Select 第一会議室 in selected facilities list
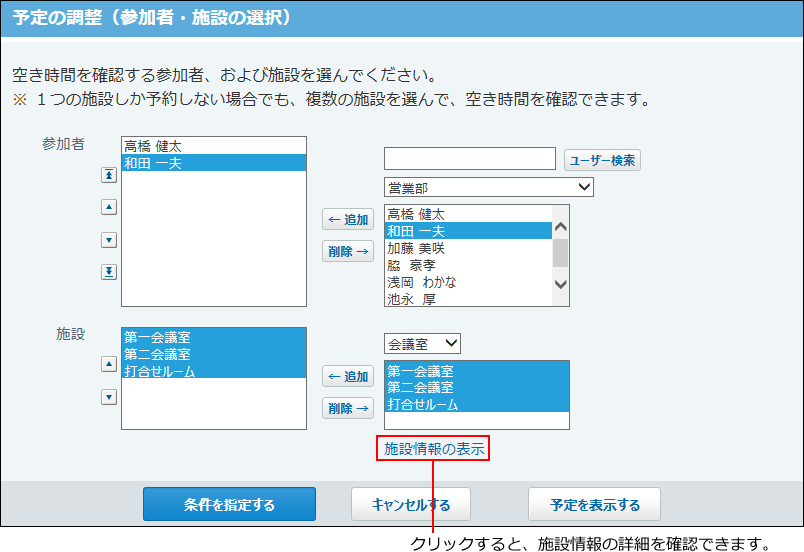The width and height of the screenshot is (804, 552). [x=214, y=337]
